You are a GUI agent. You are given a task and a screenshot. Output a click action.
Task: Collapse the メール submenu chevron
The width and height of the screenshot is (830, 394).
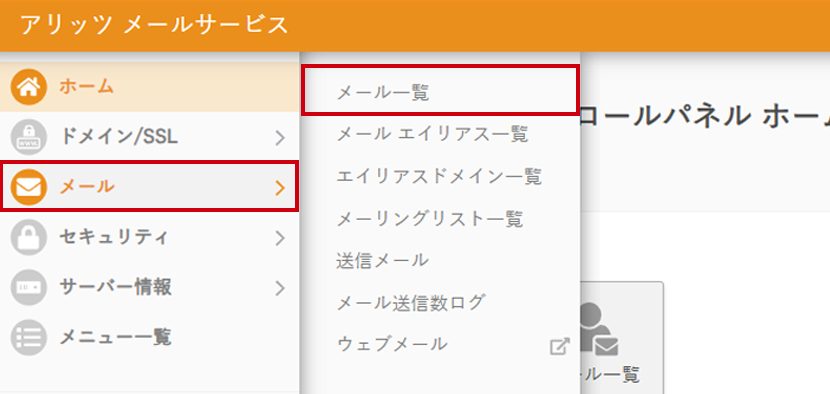point(280,187)
